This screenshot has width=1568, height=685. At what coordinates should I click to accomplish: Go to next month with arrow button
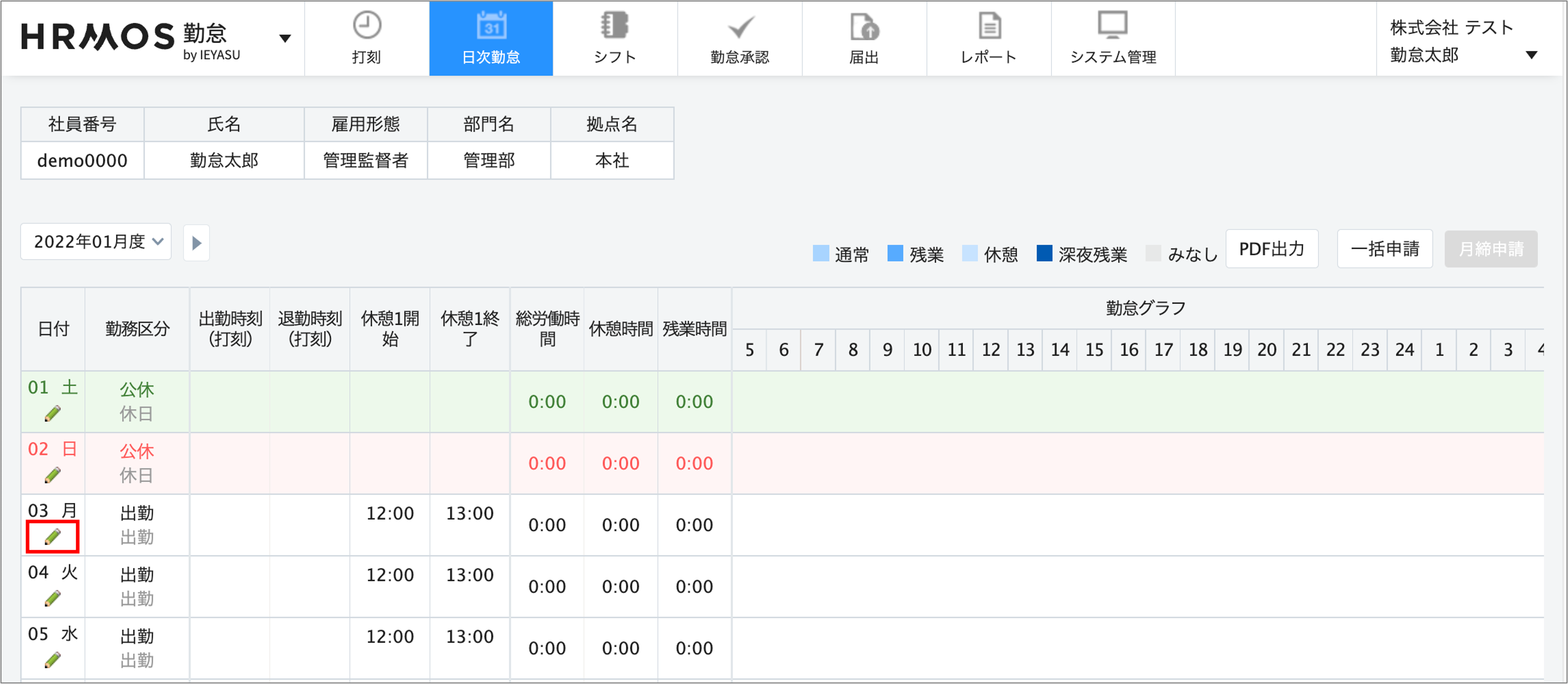[196, 243]
